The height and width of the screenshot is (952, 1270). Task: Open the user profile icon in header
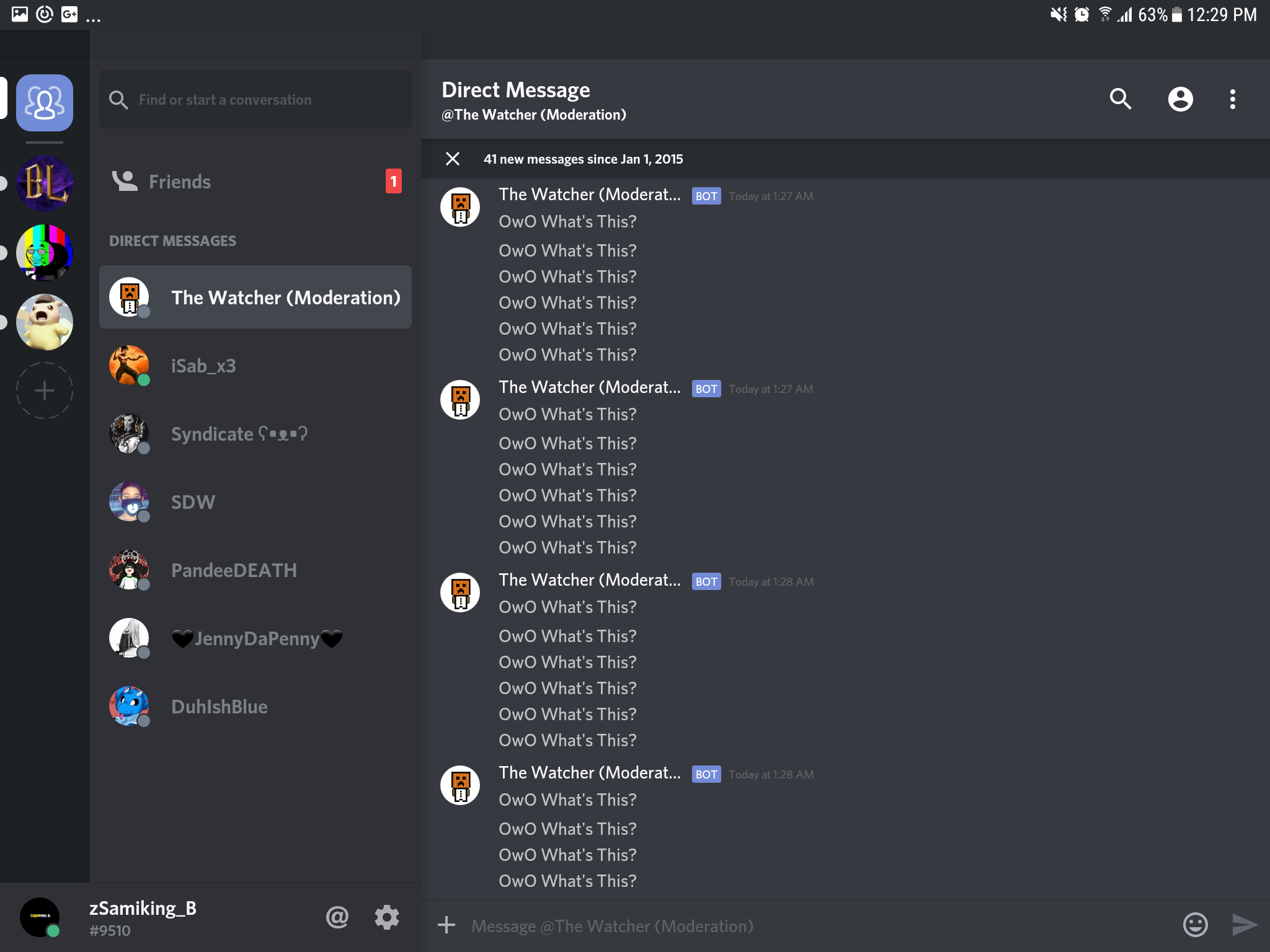(x=1181, y=99)
